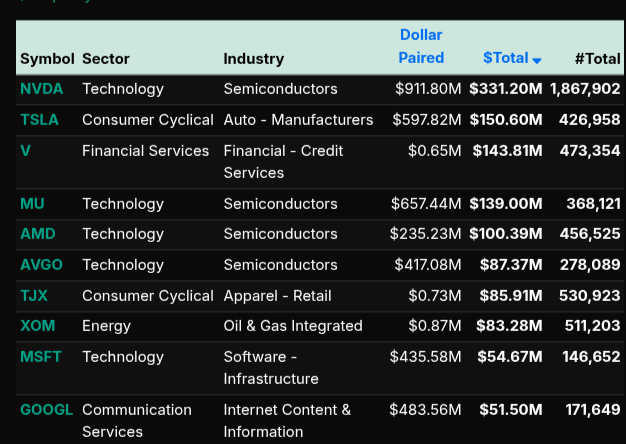
Task: Sort by the Sector column header
Action: coord(106,59)
